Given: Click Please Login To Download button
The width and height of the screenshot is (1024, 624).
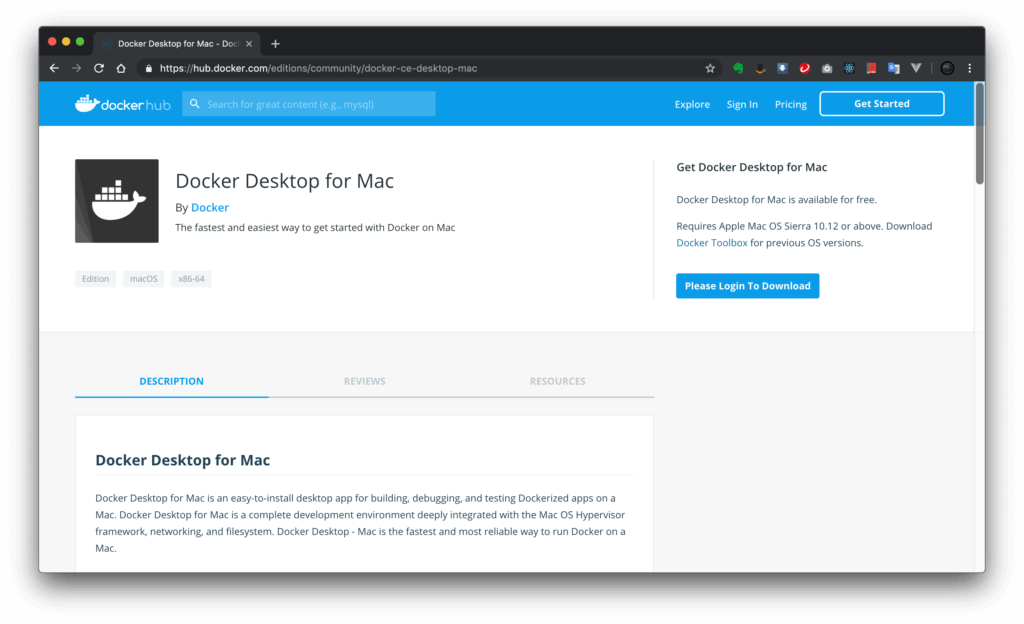Looking at the screenshot, I should pyautogui.click(x=747, y=286).
